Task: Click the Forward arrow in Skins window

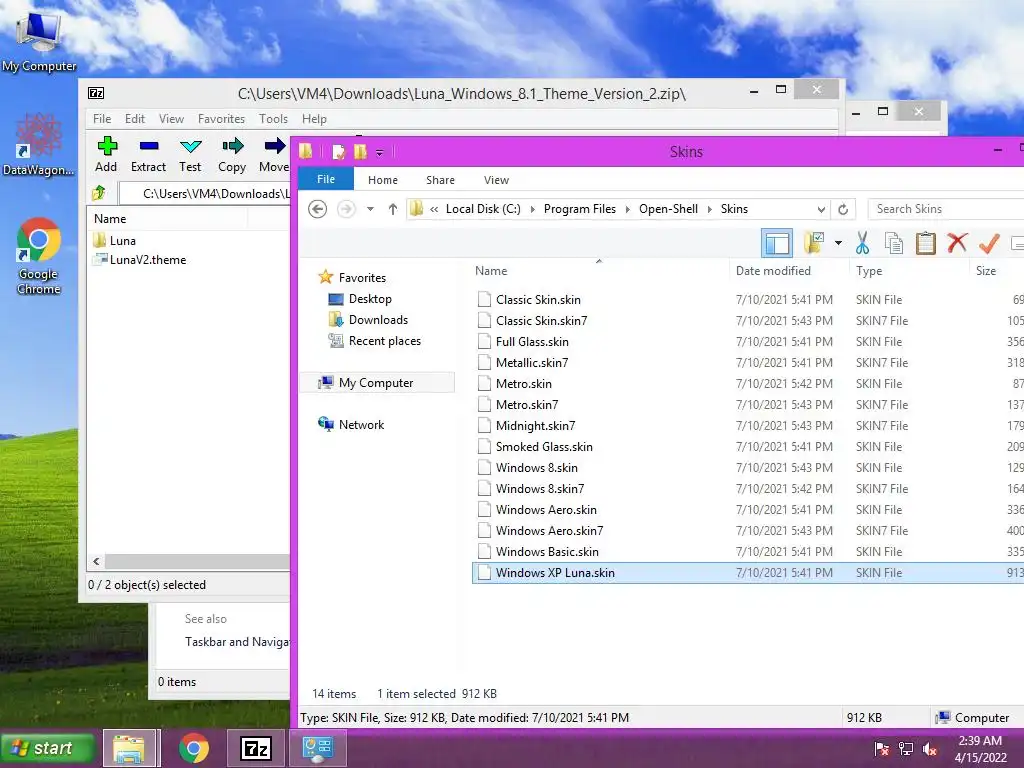Action: pos(346,209)
